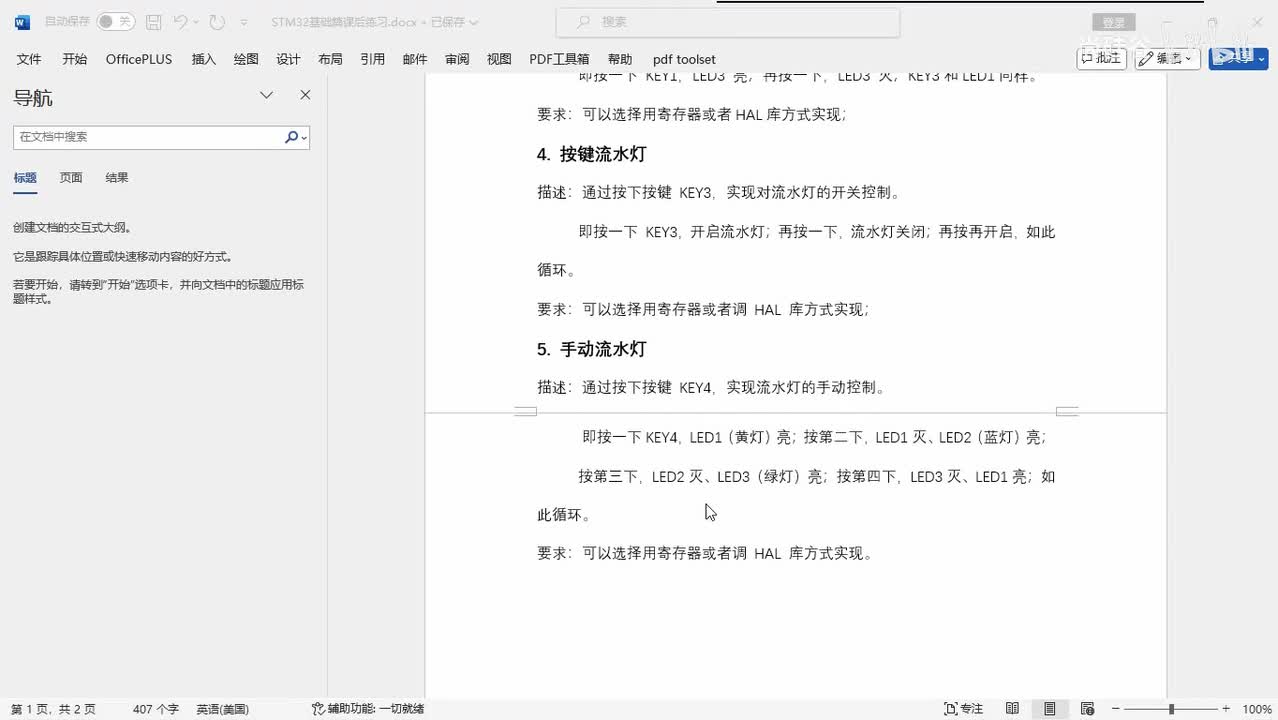The image size is (1278, 720).
Task: Toggle the 自动保存 autosave switch
Action: click(x=115, y=21)
